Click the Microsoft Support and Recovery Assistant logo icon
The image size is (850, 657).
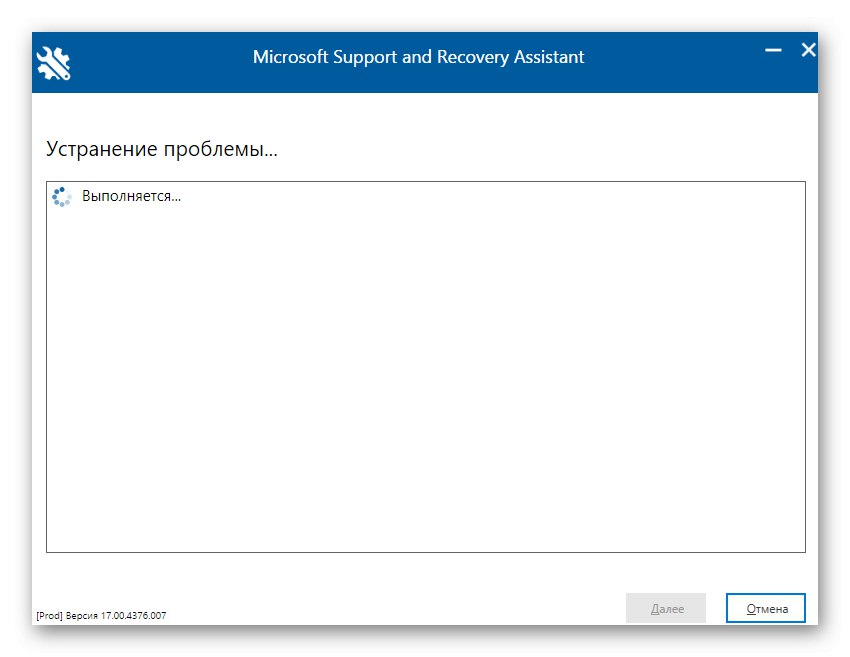coord(51,62)
